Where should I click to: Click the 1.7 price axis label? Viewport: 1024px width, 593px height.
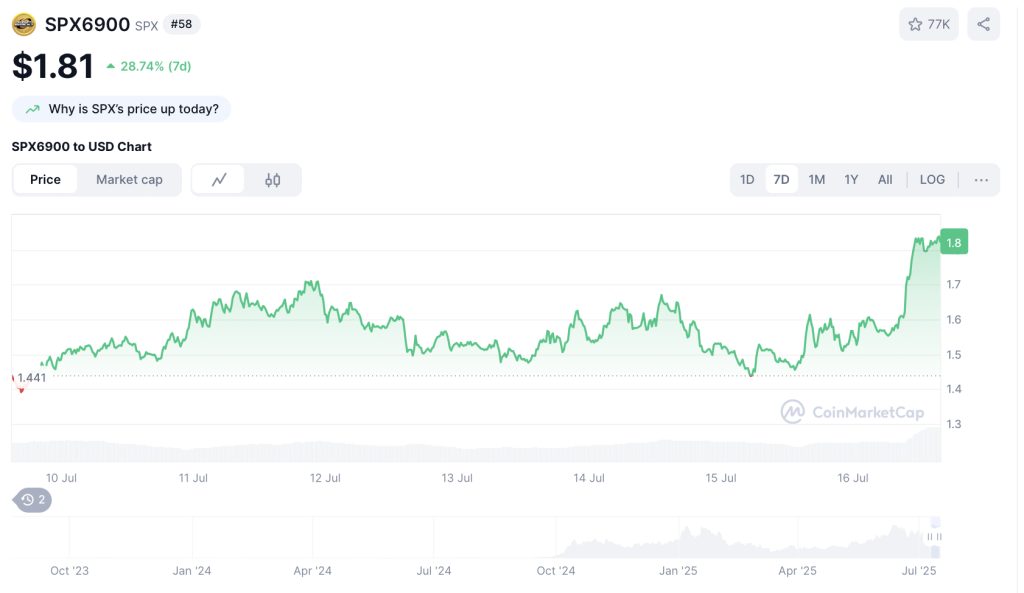(x=953, y=284)
